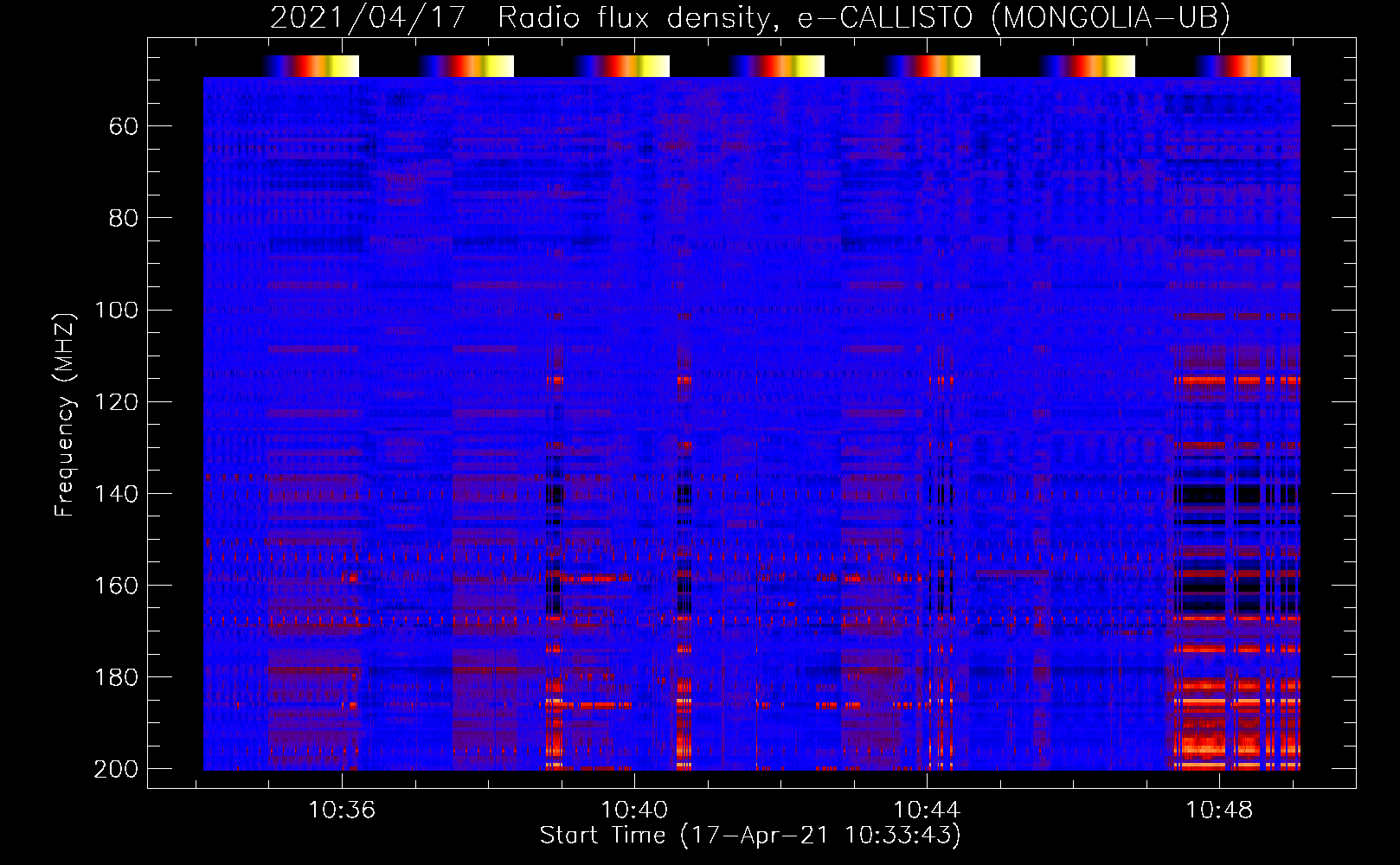
Task: Click the 'Frequency (MHZ)' axis label
Action: 65,414
